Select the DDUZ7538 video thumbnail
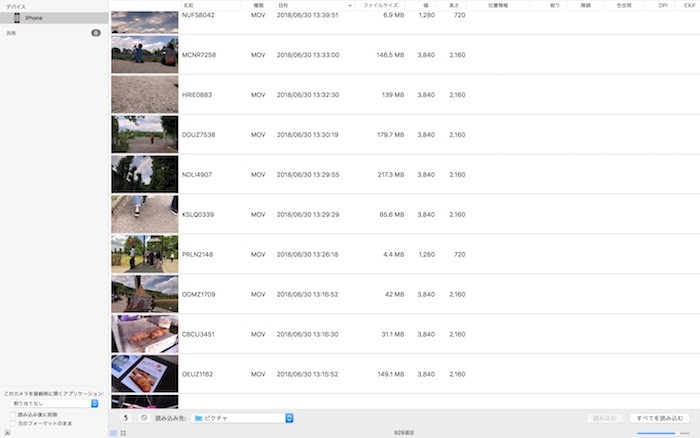 pos(144,134)
